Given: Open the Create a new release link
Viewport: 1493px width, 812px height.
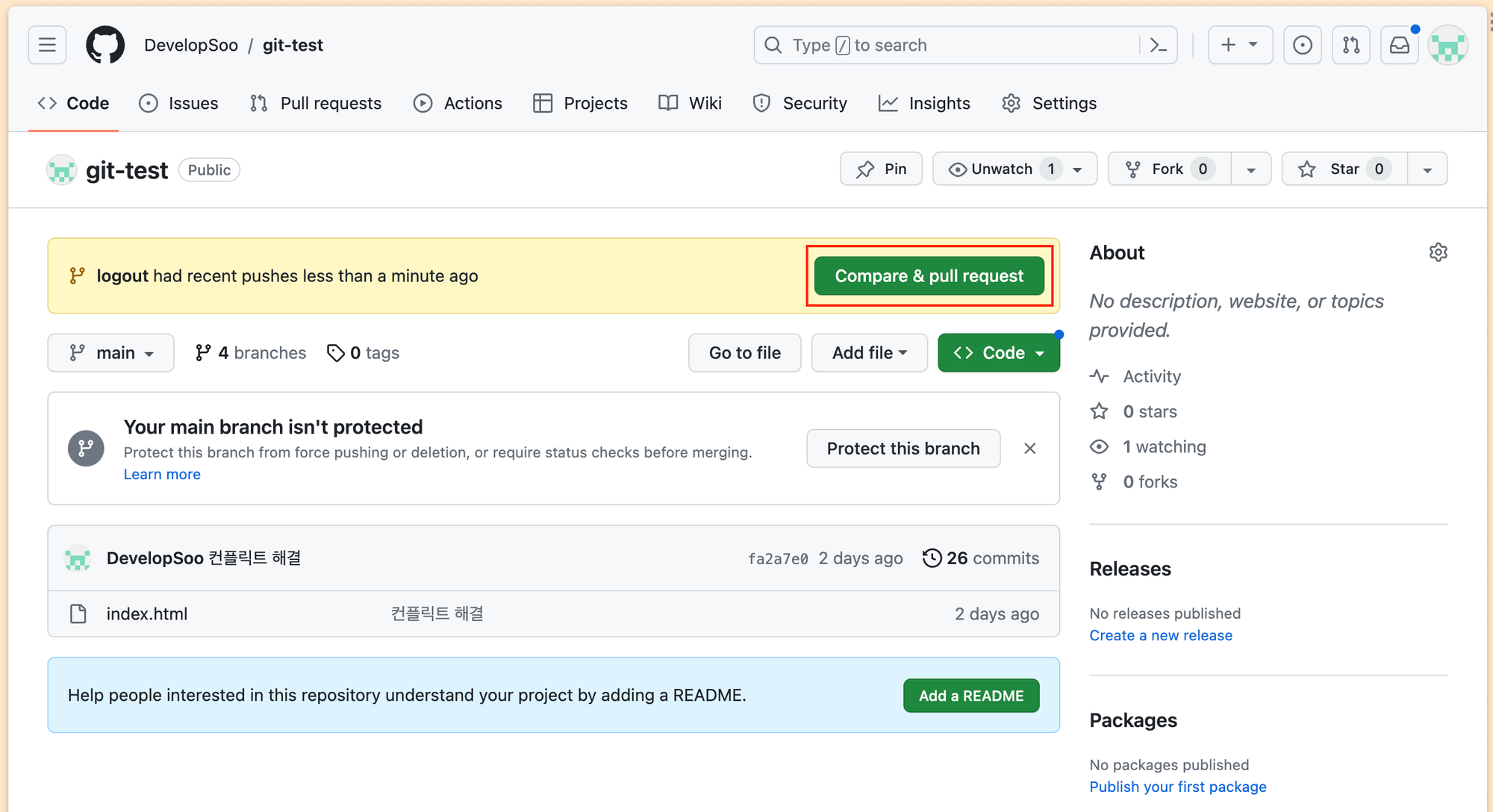Looking at the screenshot, I should click(1161, 635).
